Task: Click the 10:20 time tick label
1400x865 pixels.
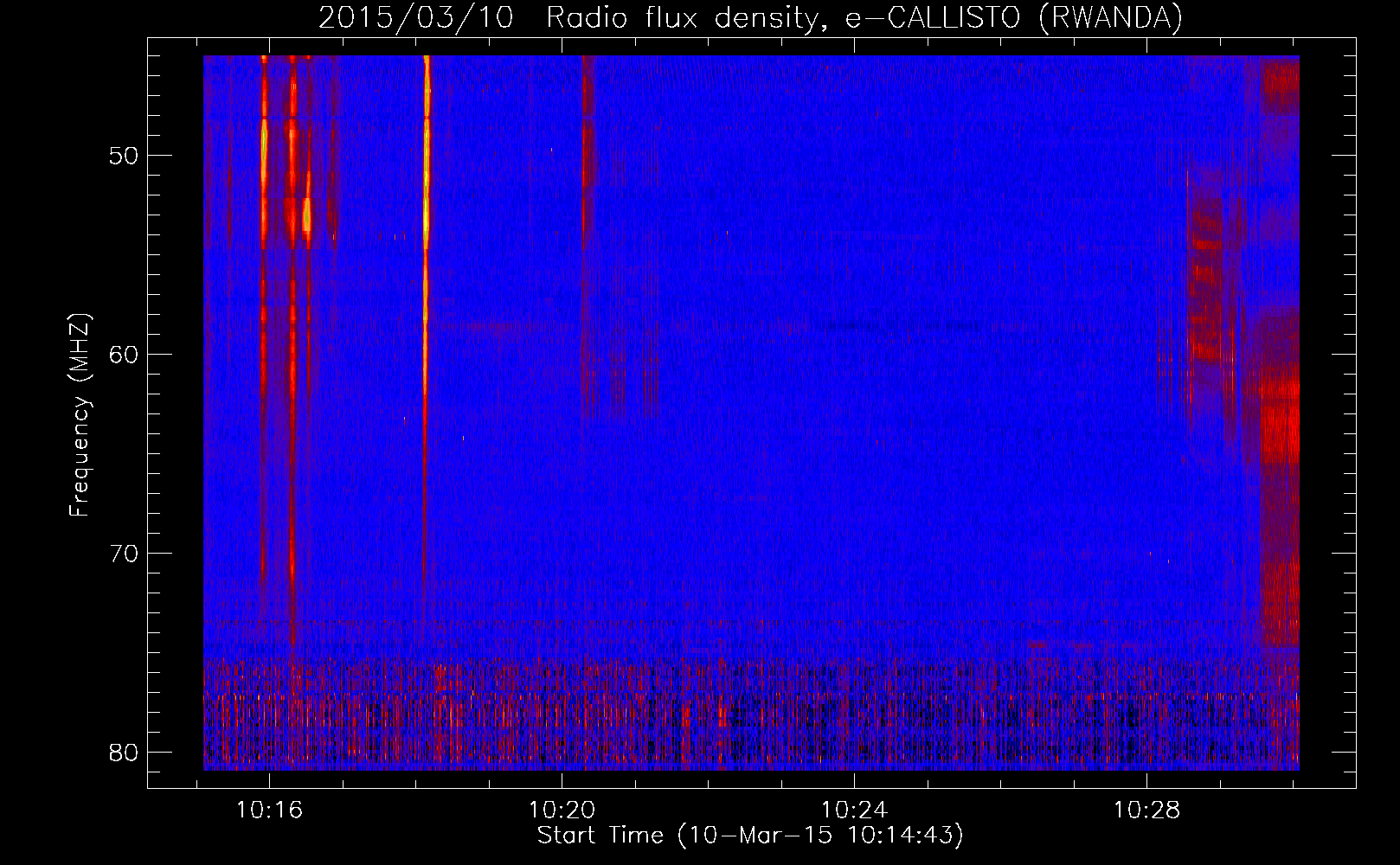Action: [562, 811]
